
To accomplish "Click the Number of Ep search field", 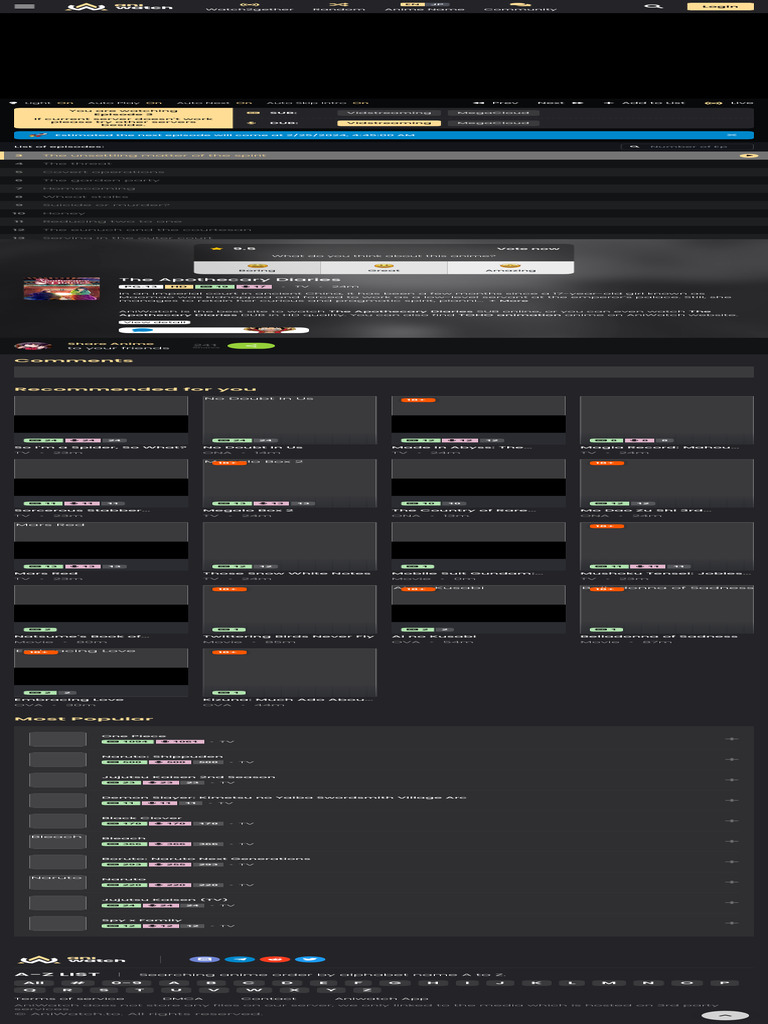I will pos(687,147).
